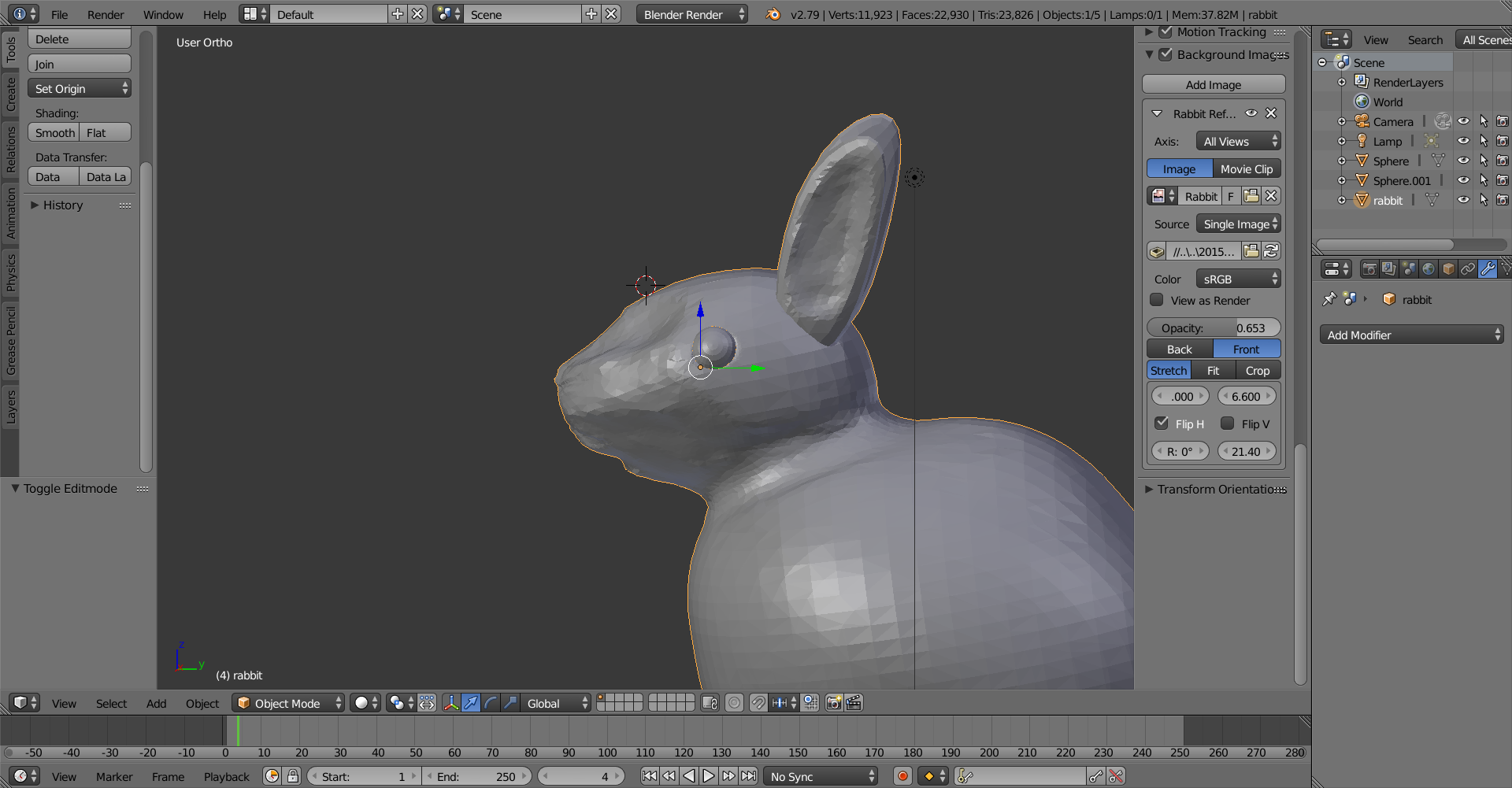Expand the History panel
Image resolution: width=1512 pixels, height=788 pixels.
click(35, 205)
